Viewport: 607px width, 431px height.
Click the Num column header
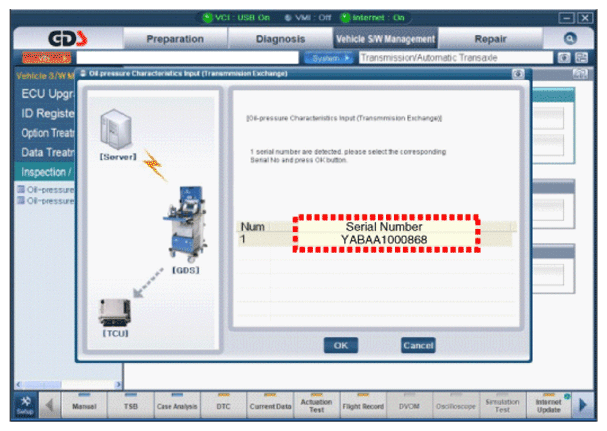tap(253, 227)
